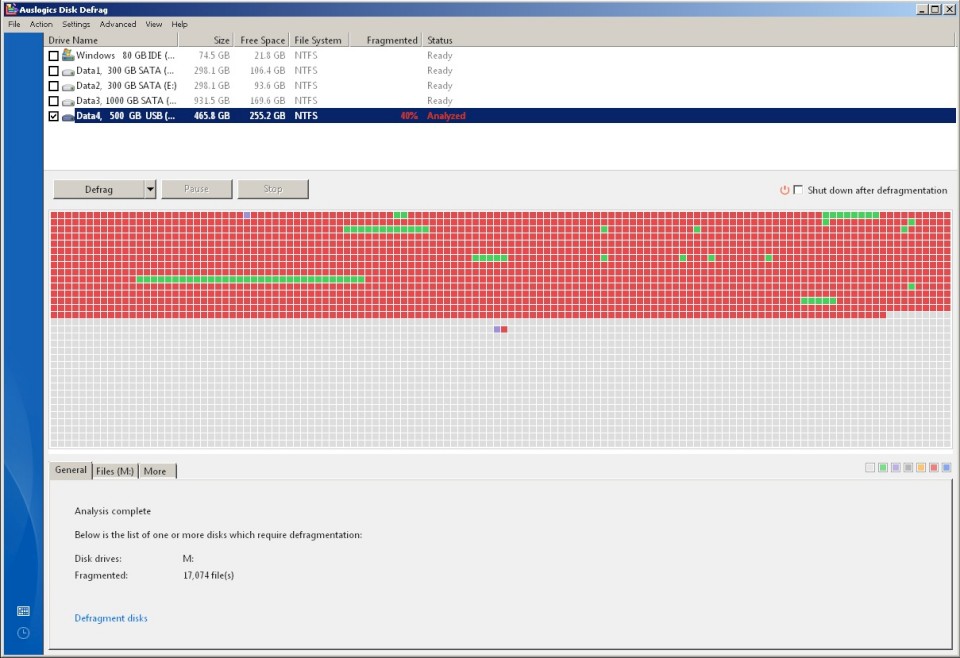Tick the Data2 300 GB SATA (E:) checkbox
This screenshot has height=658, width=960.
tap(53, 86)
